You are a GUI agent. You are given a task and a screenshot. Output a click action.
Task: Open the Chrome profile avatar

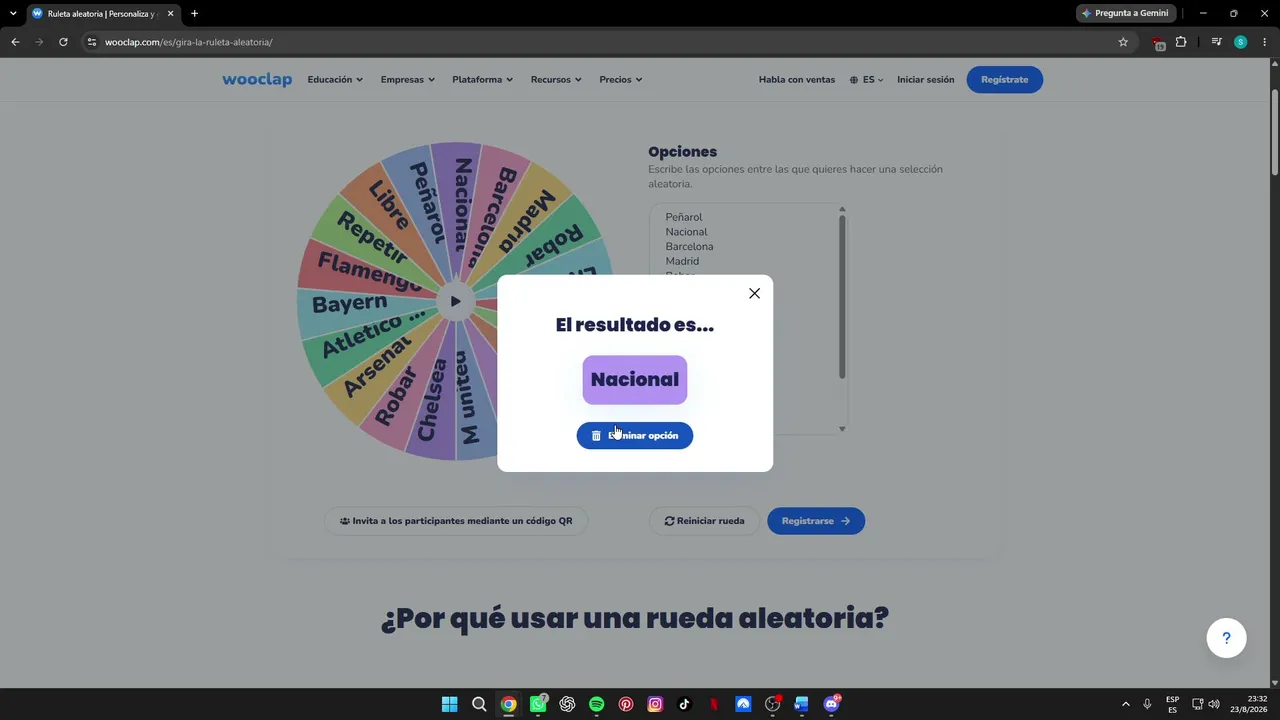1240,42
